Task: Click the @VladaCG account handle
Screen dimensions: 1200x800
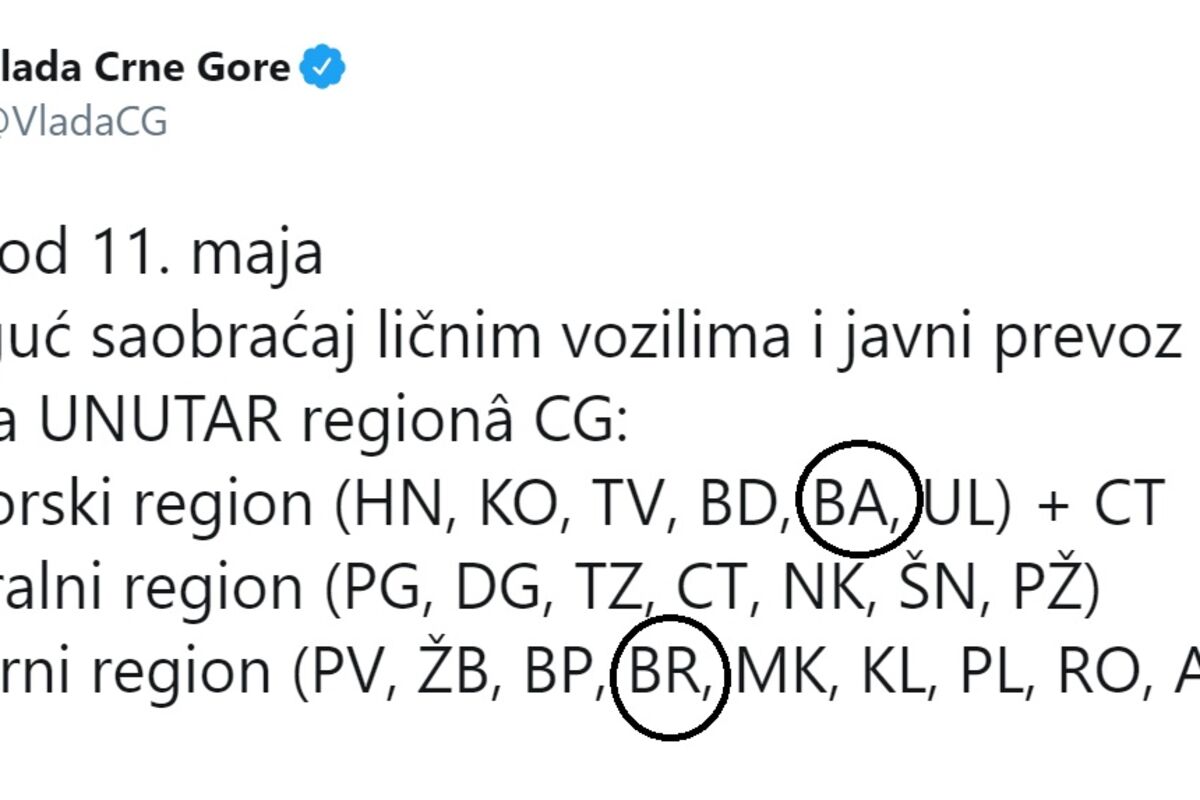Action: 84,122
